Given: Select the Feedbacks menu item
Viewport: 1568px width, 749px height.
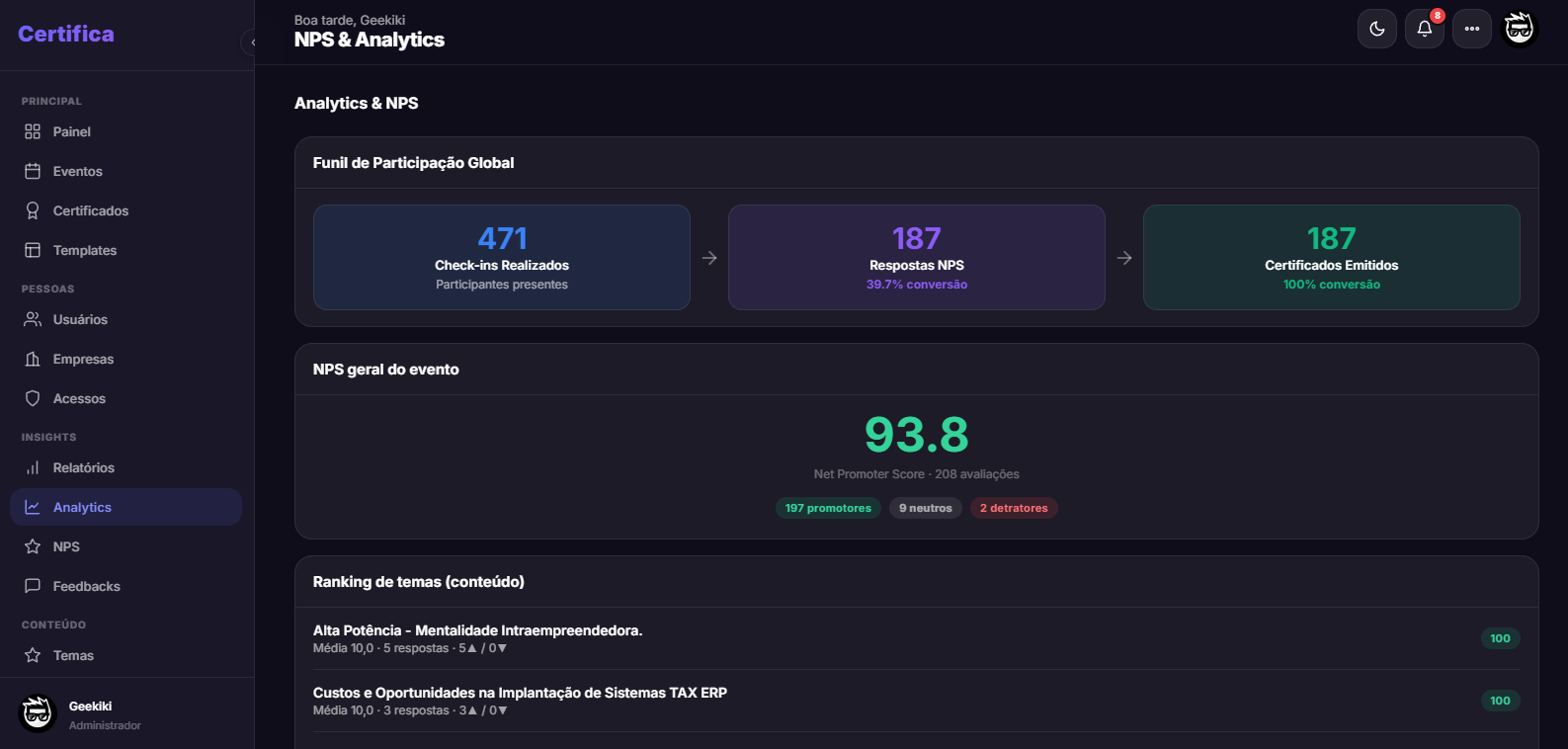Looking at the screenshot, I should coord(125,586).
